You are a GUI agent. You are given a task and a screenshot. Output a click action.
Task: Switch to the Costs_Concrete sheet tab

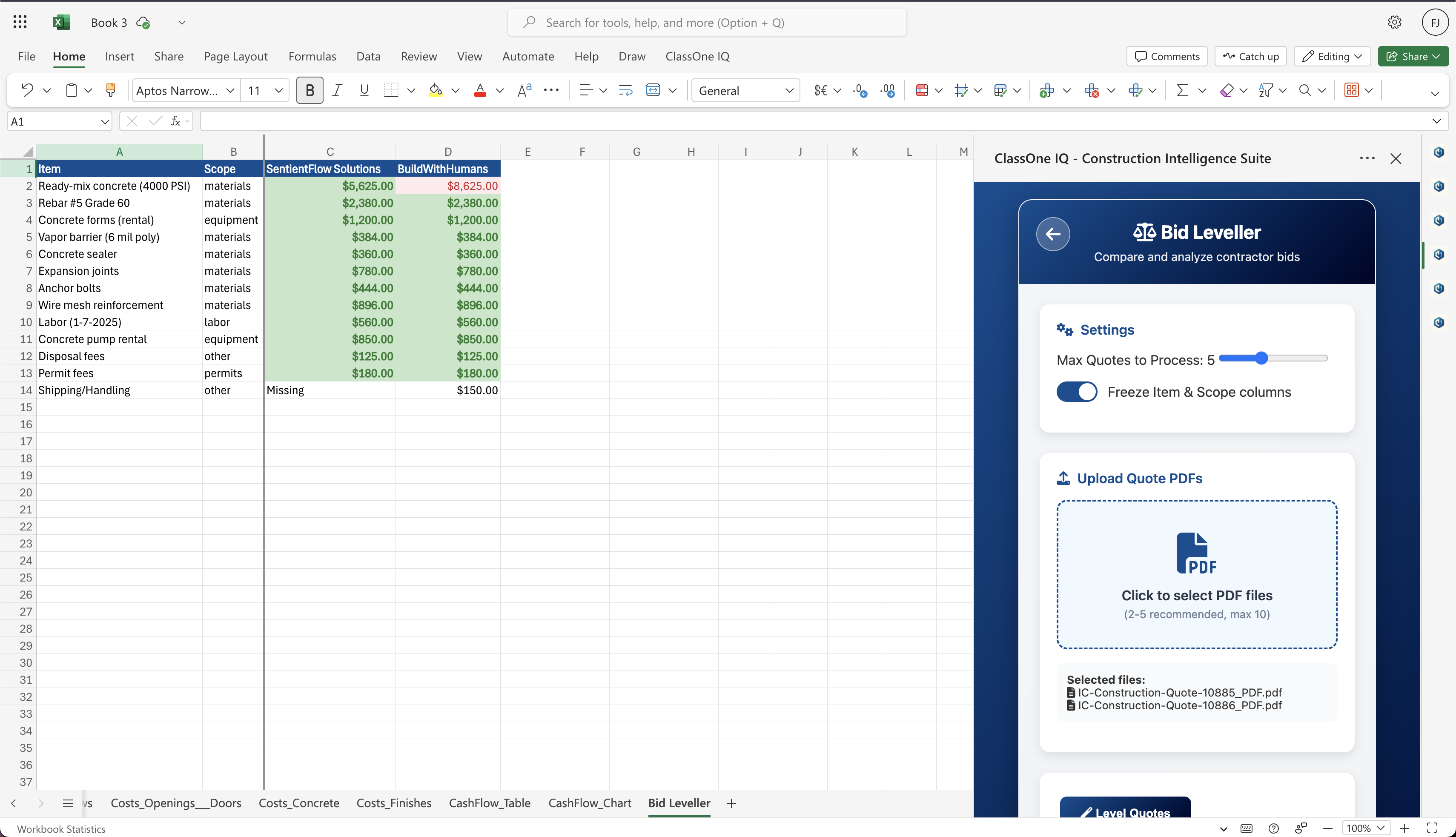pos(299,803)
